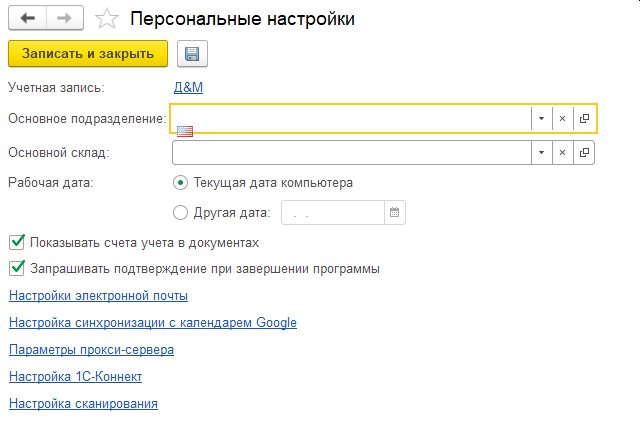Go forward with the right arrow button

(65, 18)
